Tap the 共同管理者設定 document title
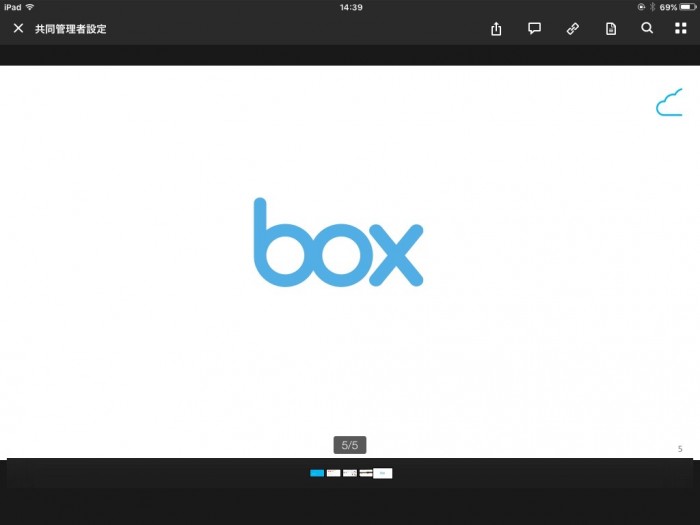The height and width of the screenshot is (525, 700). [x=71, y=29]
